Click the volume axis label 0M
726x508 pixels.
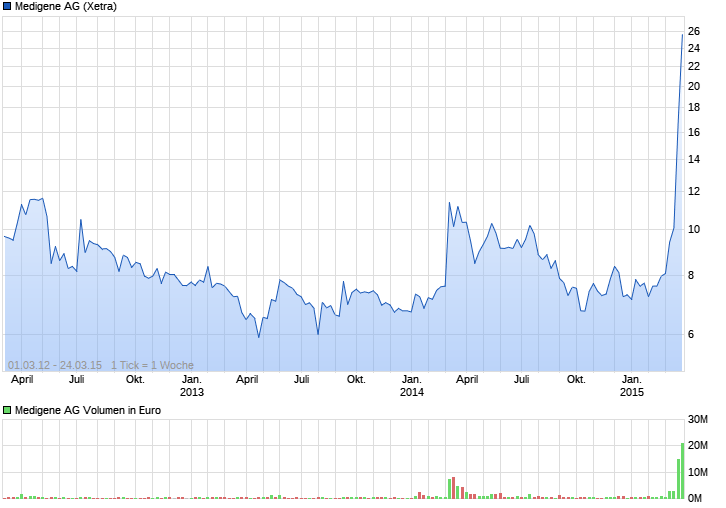tap(695, 498)
